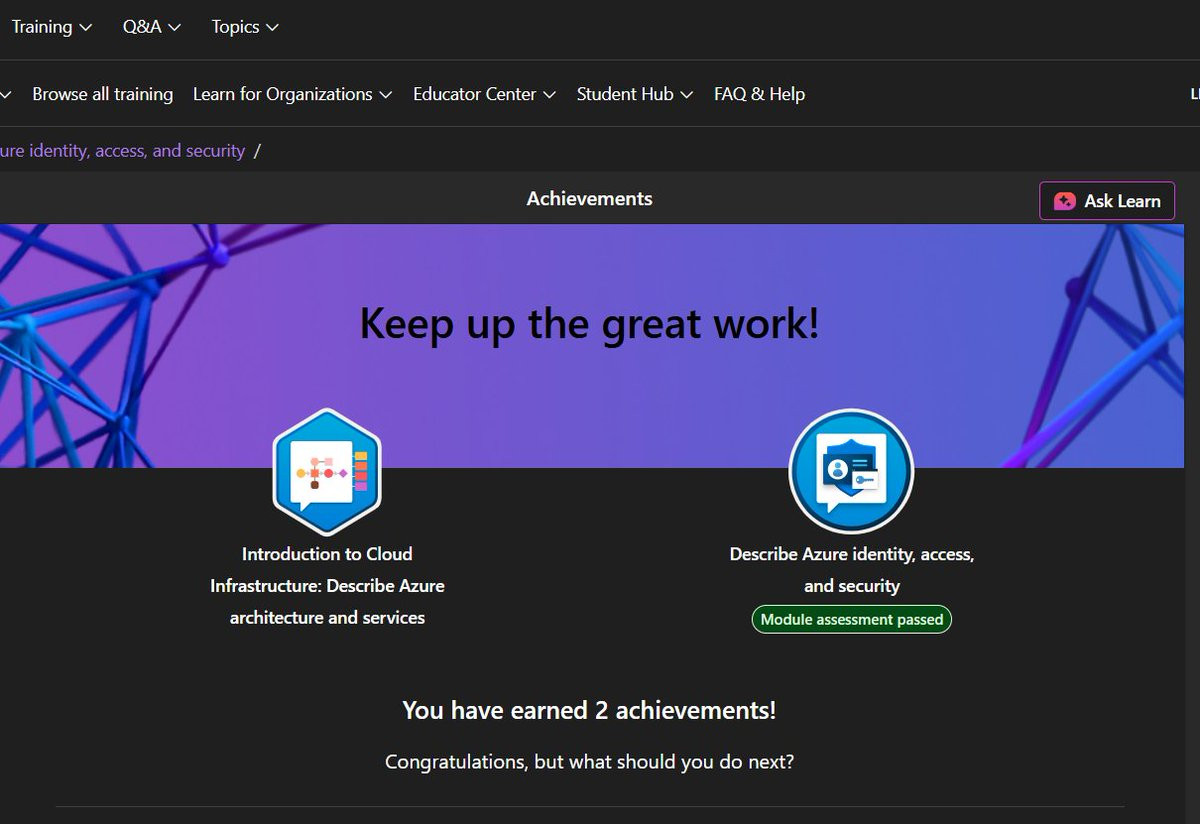Go to FAQ & Help page
Image resolution: width=1200 pixels, height=824 pixels.
[x=759, y=94]
